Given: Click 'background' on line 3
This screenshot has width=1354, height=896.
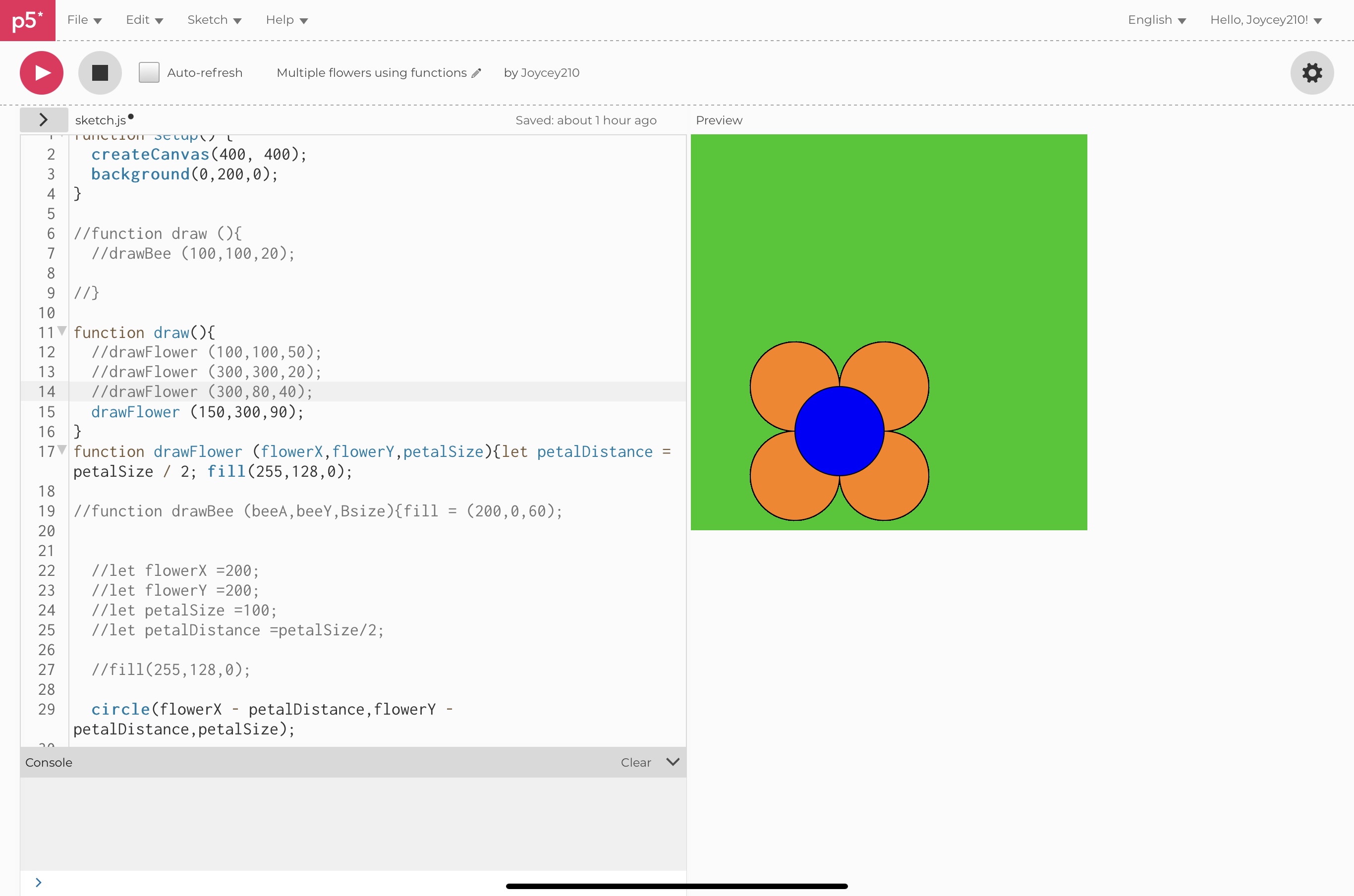Looking at the screenshot, I should tap(140, 174).
